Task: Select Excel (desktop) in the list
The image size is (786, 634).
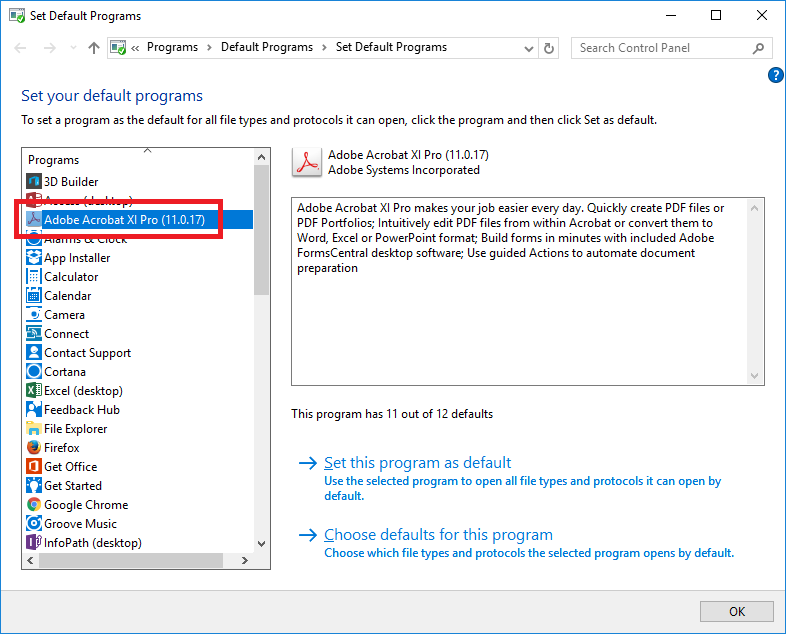Action: [x=83, y=391]
